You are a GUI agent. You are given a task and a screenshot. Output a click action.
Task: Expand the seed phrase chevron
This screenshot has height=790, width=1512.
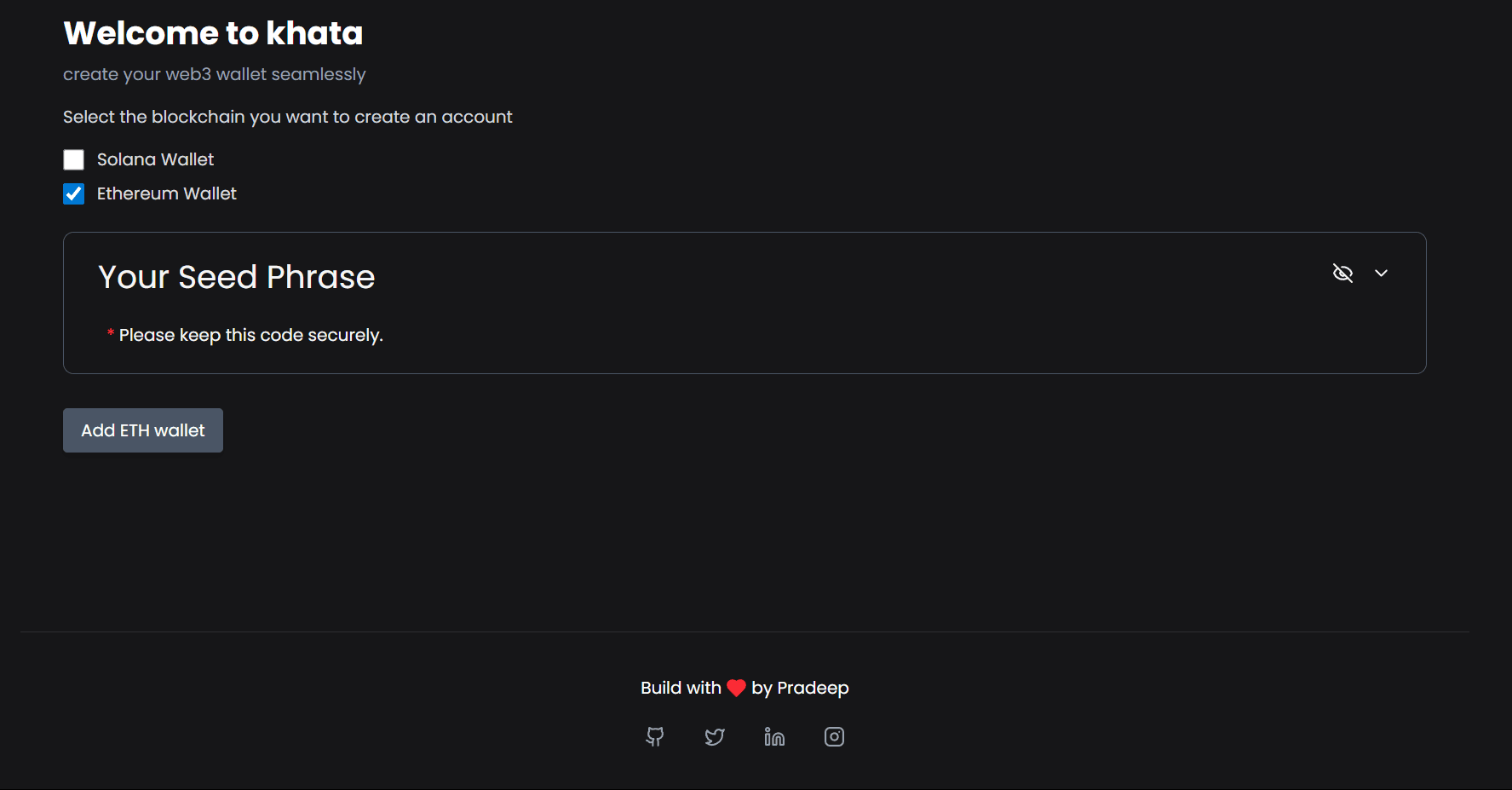pos(1381,273)
